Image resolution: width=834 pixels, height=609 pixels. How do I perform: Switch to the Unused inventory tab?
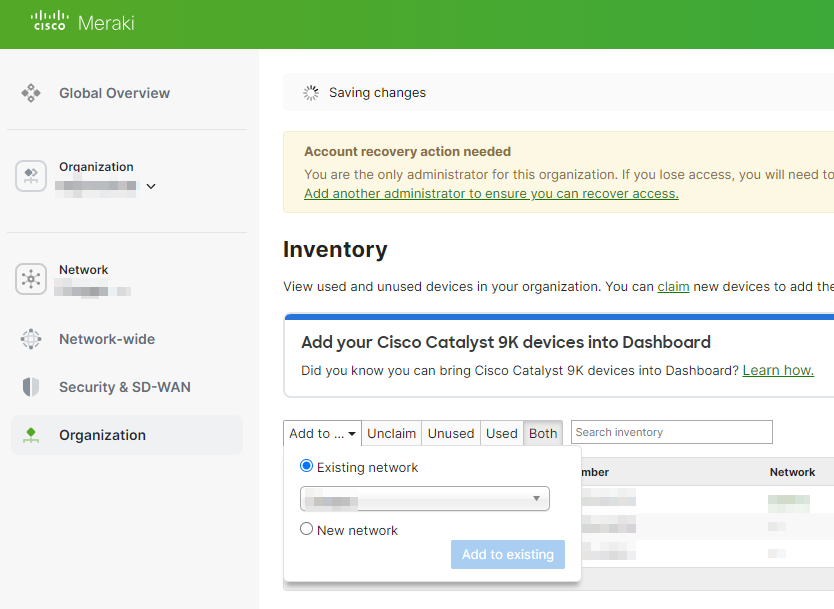pyautogui.click(x=451, y=433)
